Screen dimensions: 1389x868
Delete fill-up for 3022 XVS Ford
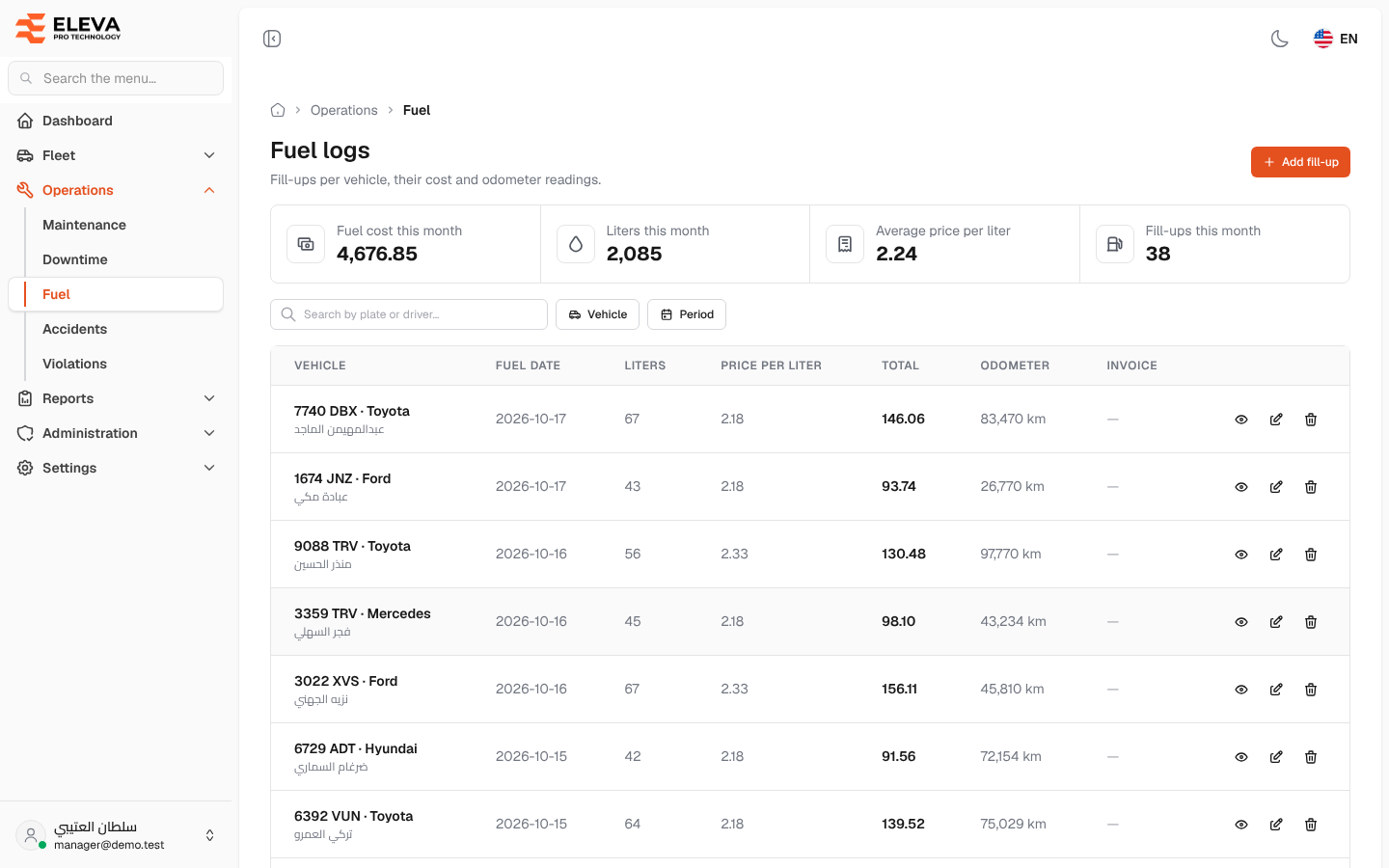[1311, 690]
